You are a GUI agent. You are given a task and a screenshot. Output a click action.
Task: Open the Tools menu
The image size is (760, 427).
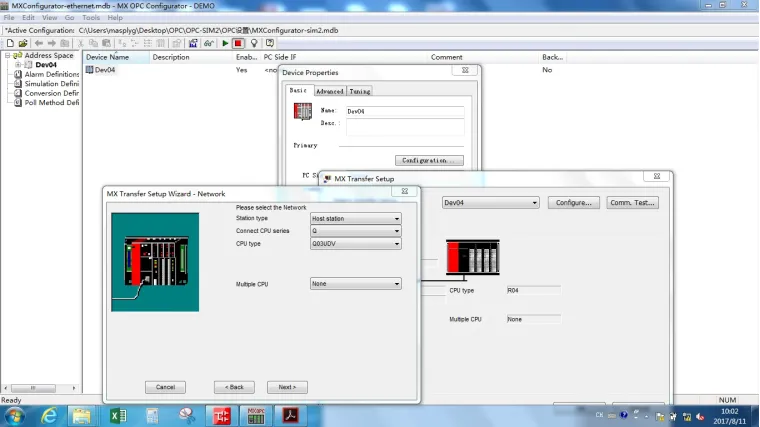[91, 17]
